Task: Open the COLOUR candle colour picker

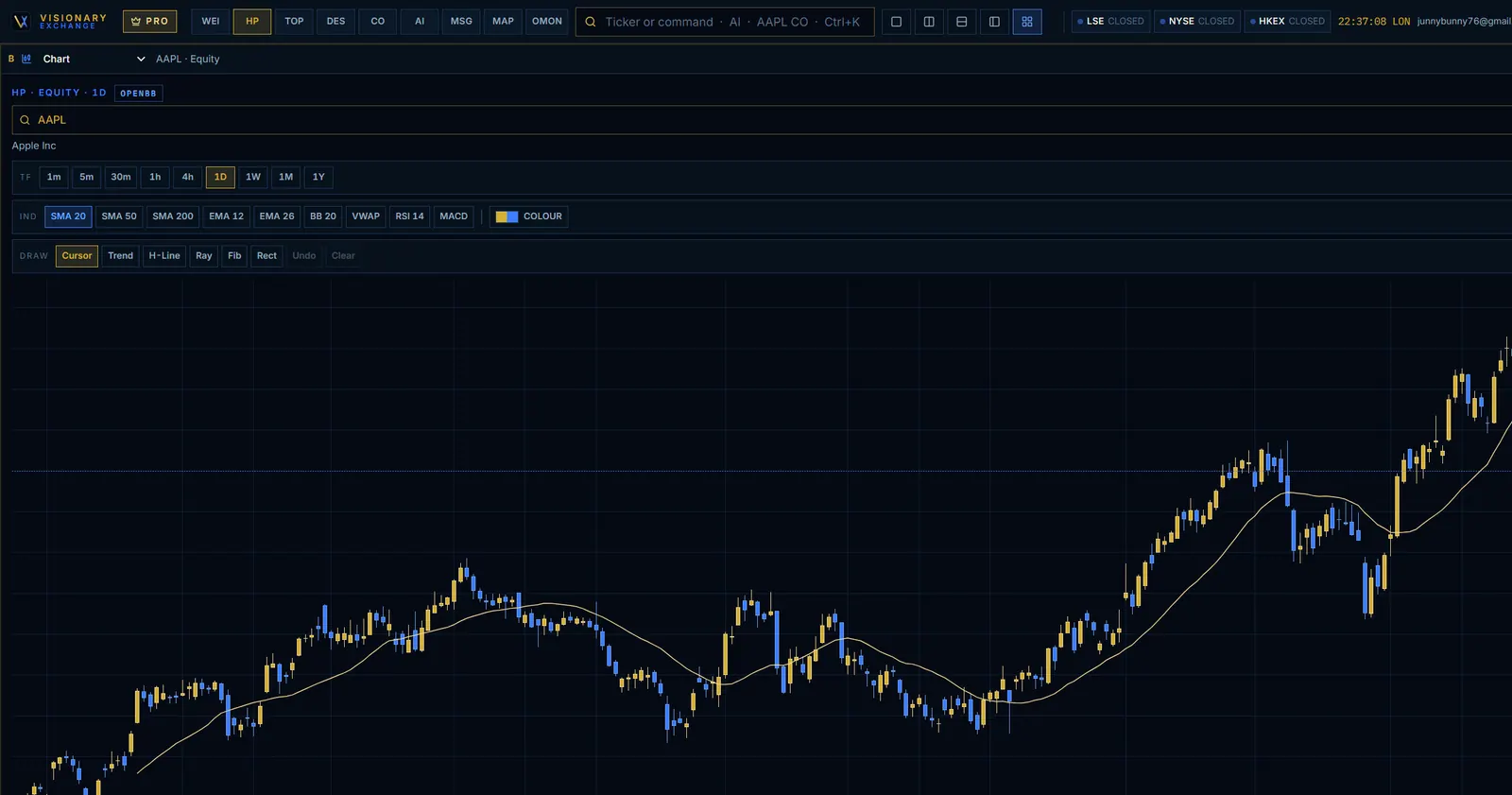Action: pyautogui.click(x=529, y=216)
